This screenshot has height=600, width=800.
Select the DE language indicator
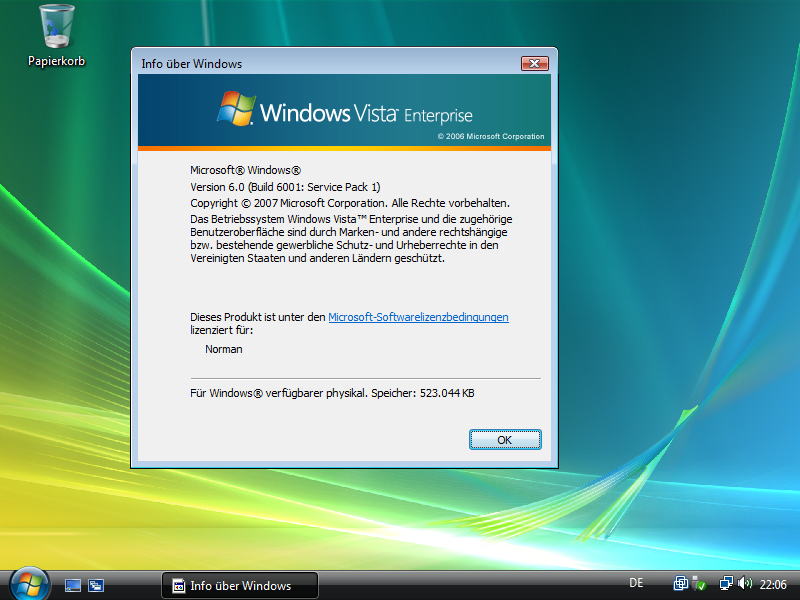tap(635, 583)
